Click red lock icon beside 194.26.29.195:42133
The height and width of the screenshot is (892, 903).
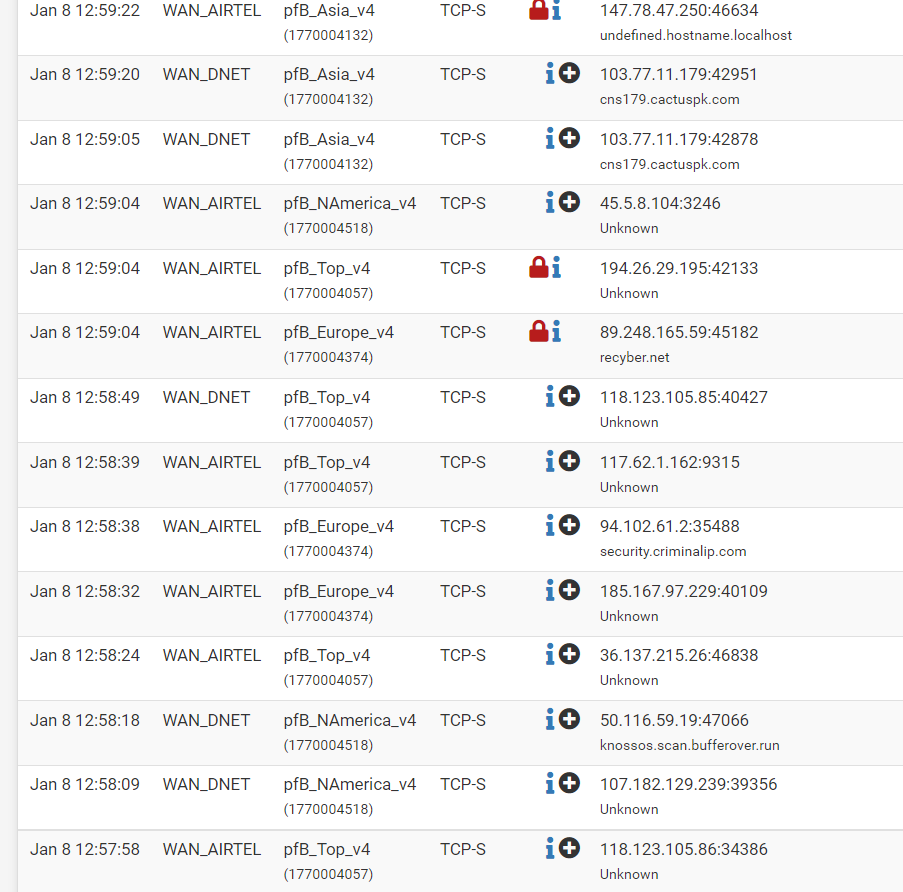(x=538, y=267)
